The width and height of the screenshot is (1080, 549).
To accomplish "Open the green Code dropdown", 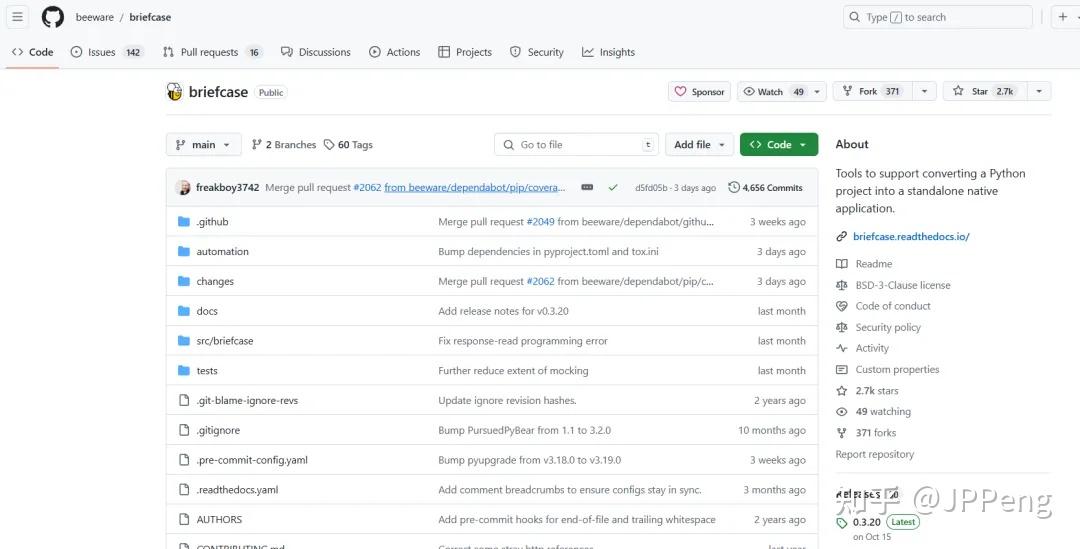I will (778, 145).
